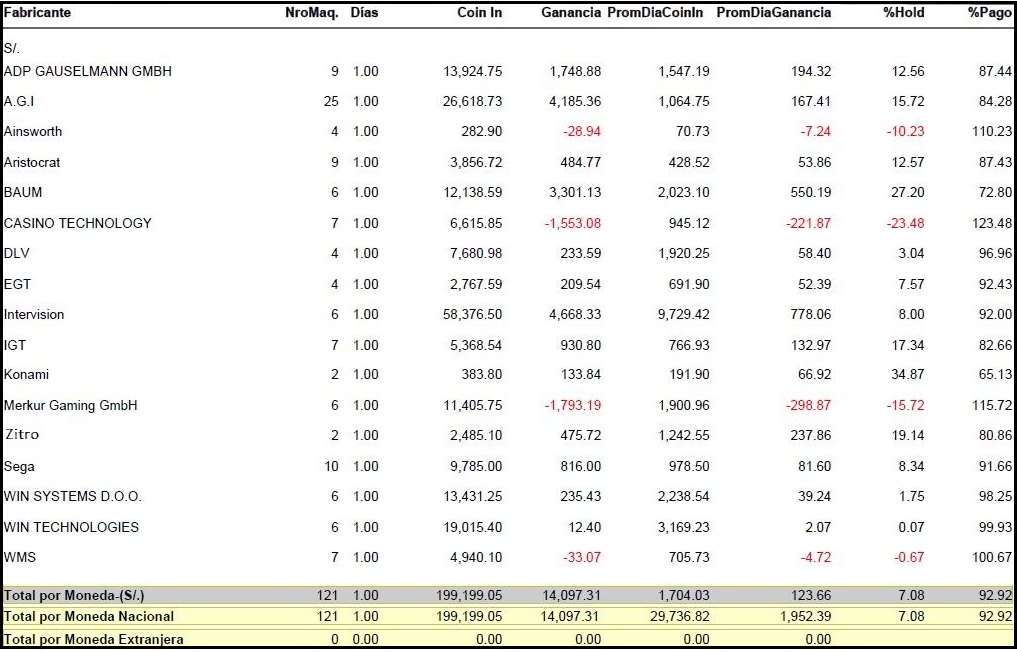1017x652 pixels.
Task: Click the CASINO TECHNOLOGY manufacturer name
Action: pyautogui.click(x=78, y=223)
